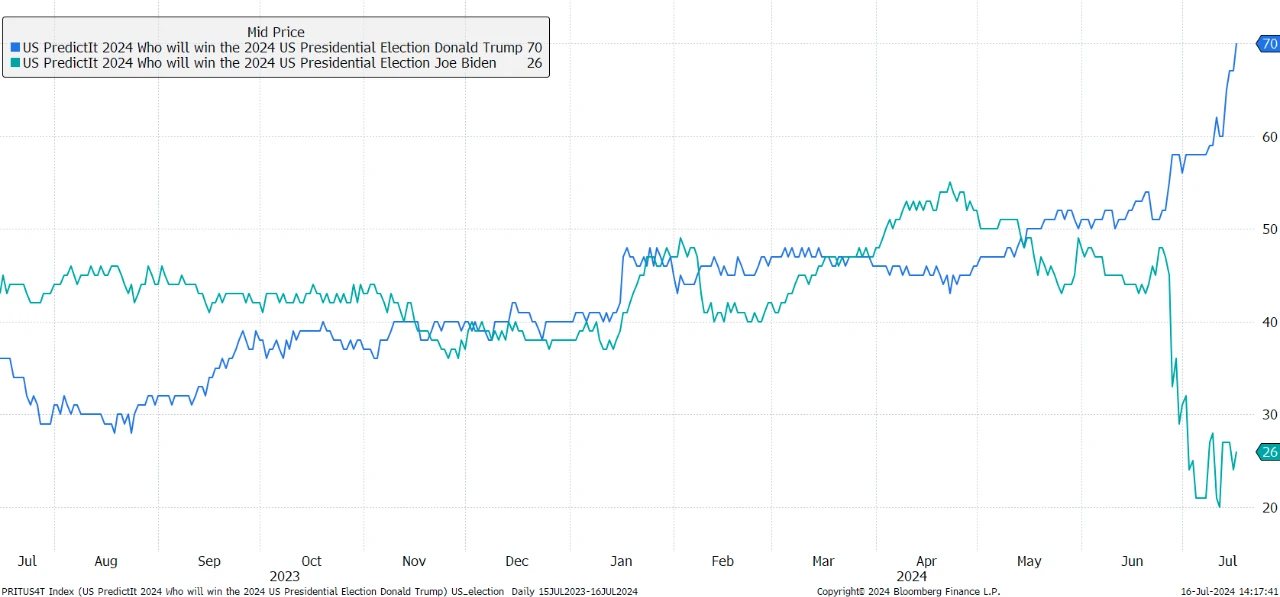Image resolution: width=1280 pixels, height=597 pixels.
Task: Select the Donald Trump series legend entry
Action: point(277,47)
